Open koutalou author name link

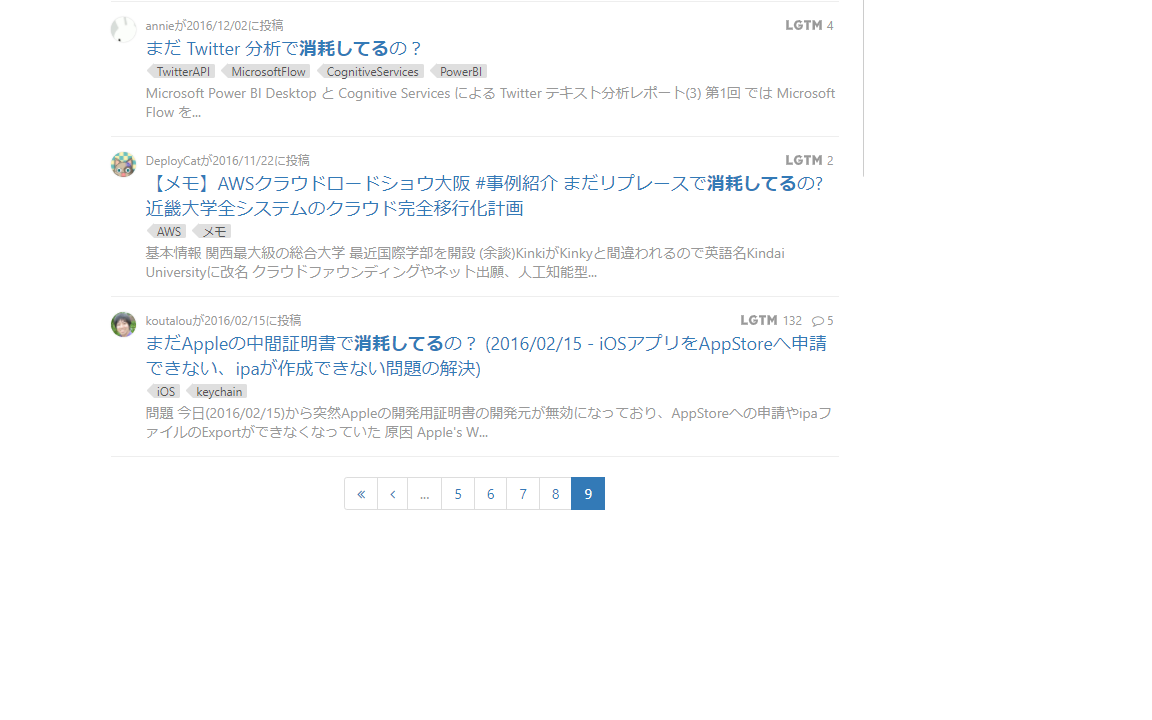tap(169, 321)
